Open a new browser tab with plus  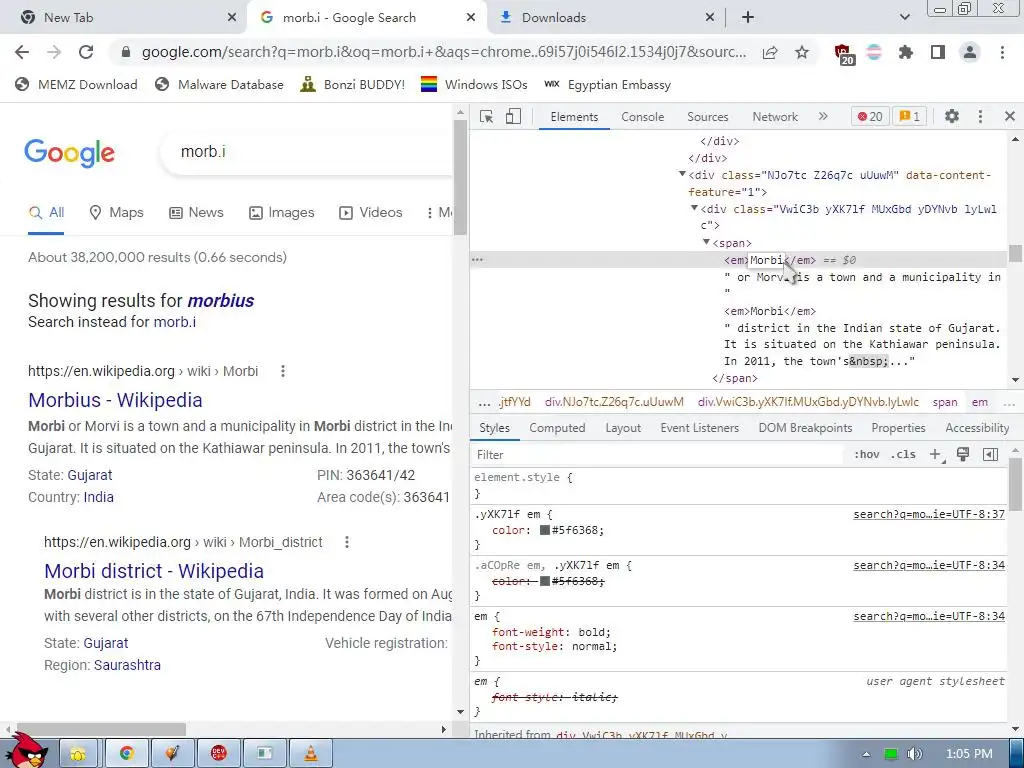tap(748, 18)
